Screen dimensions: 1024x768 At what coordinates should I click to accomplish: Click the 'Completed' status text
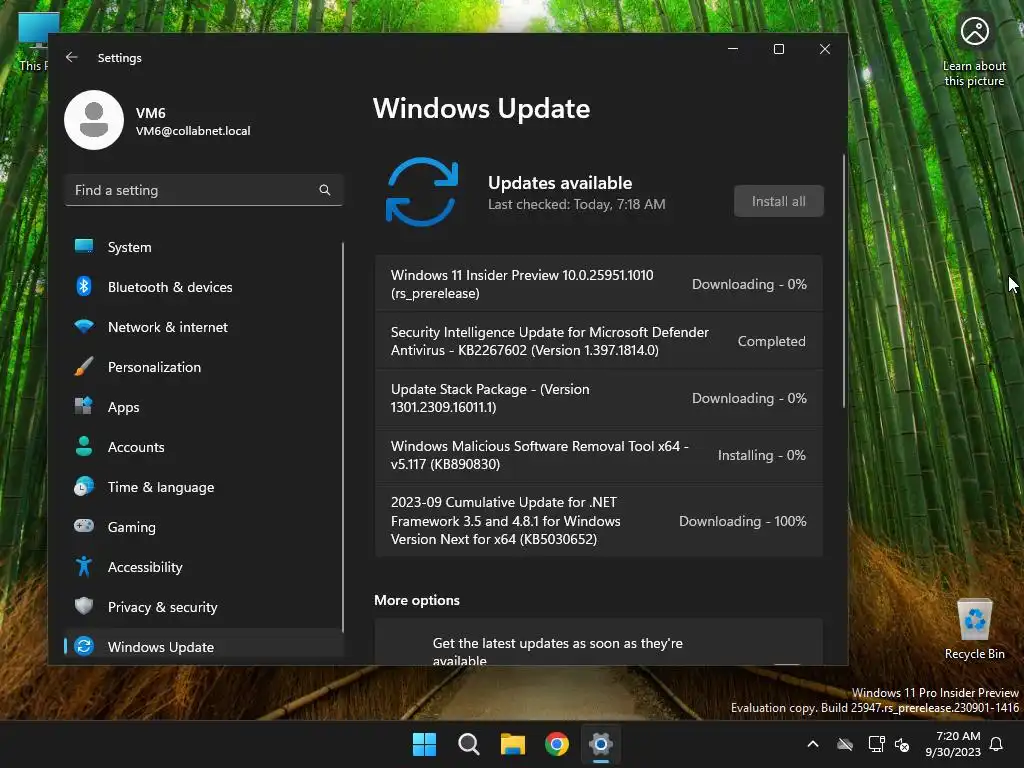point(771,341)
